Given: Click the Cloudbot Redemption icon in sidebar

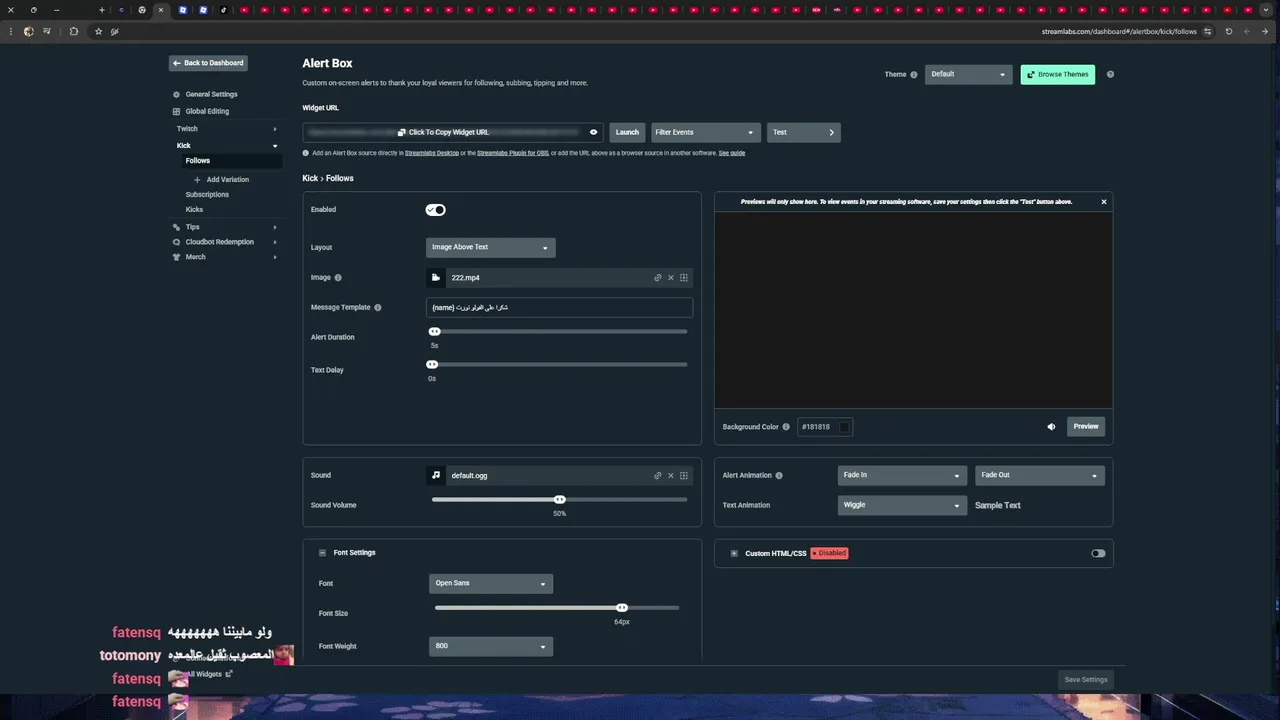Looking at the screenshot, I should pyautogui.click(x=176, y=242).
